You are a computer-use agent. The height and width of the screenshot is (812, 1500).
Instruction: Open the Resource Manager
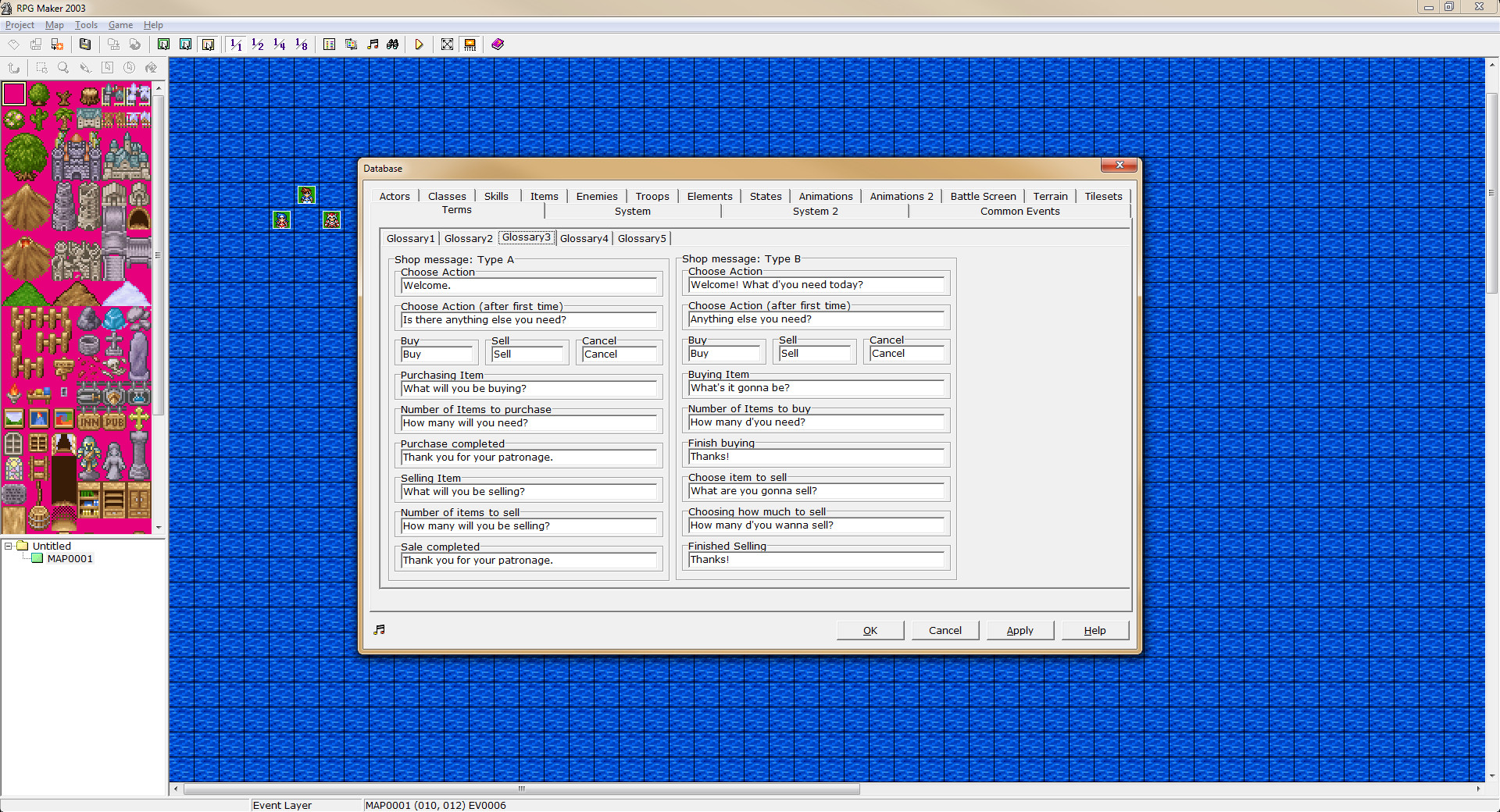coord(351,45)
